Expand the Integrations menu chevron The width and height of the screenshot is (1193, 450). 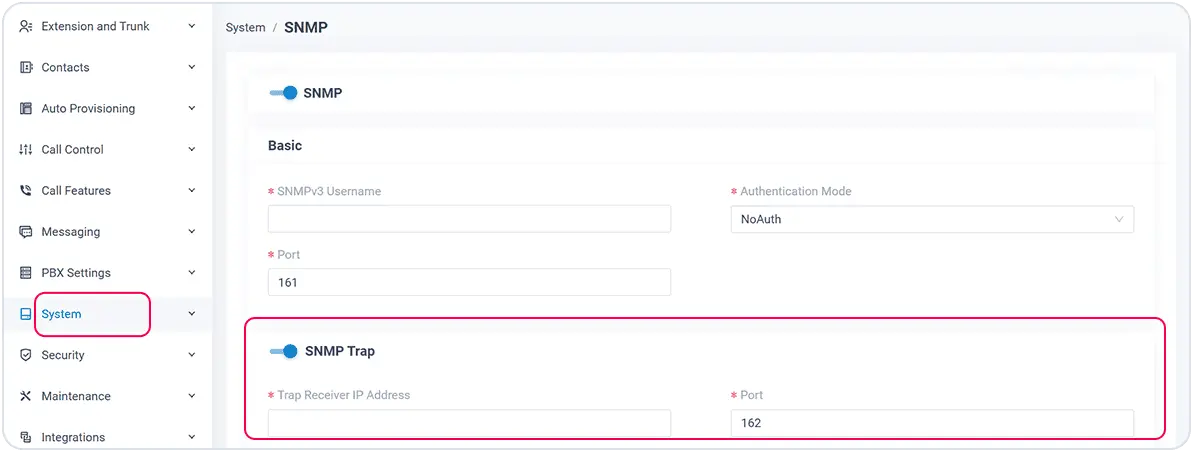pyautogui.click(x=191, y=437)
